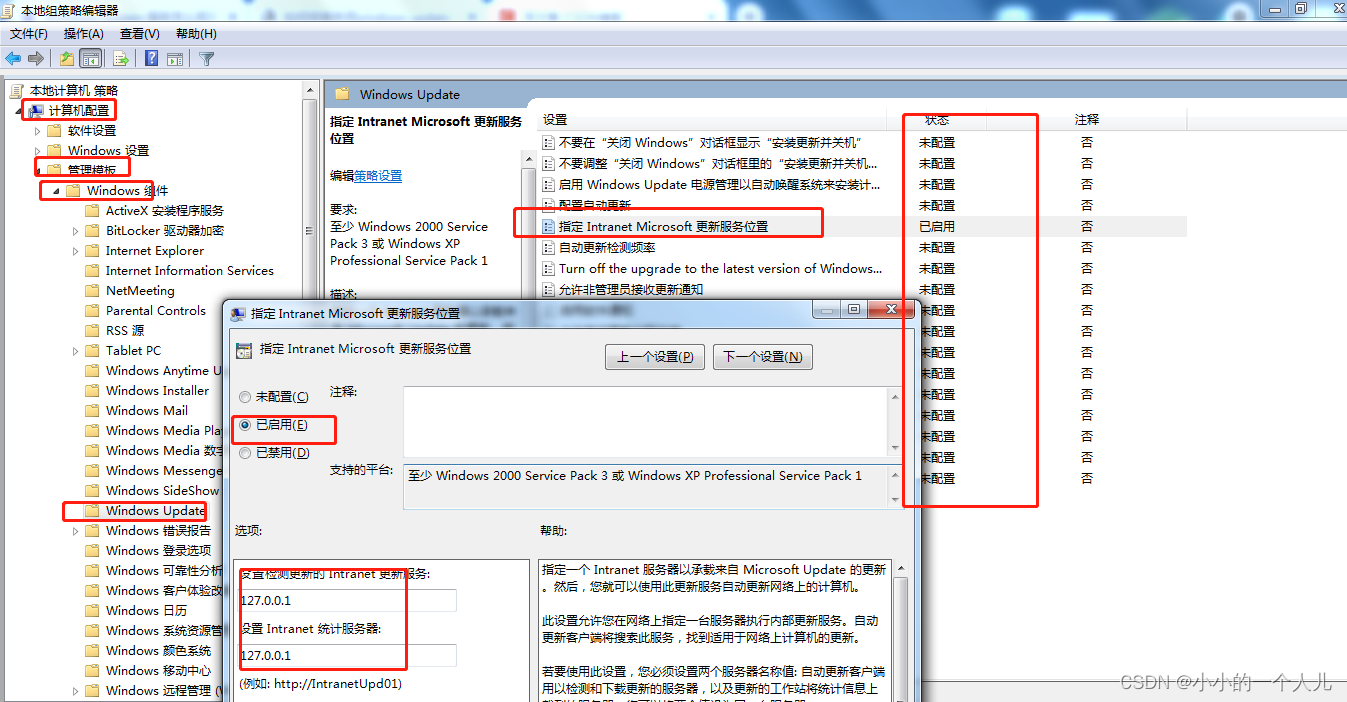1347x702 pixels.
Task: Click the Windows Update folder icon in tree
Action: click(x=93, y=510)
